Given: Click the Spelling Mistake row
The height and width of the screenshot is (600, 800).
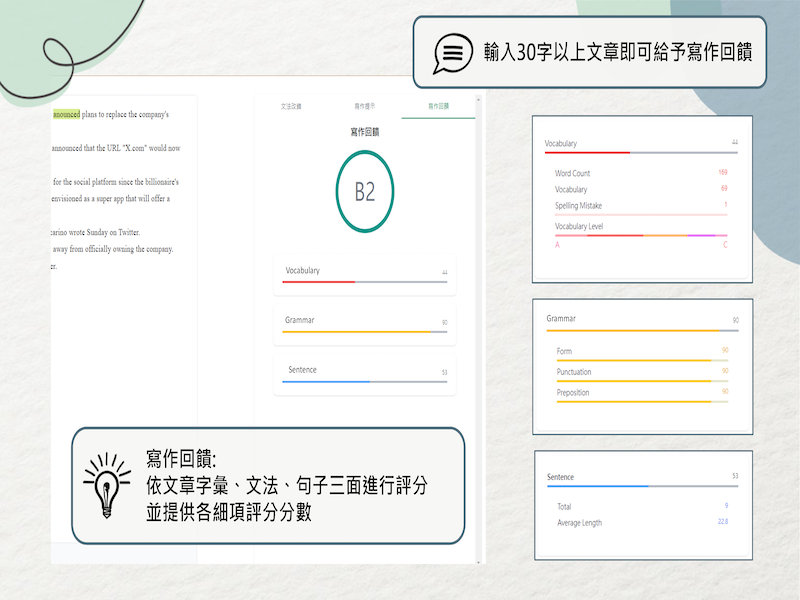Looking at the screenshot, I should [x=641, y=205].
